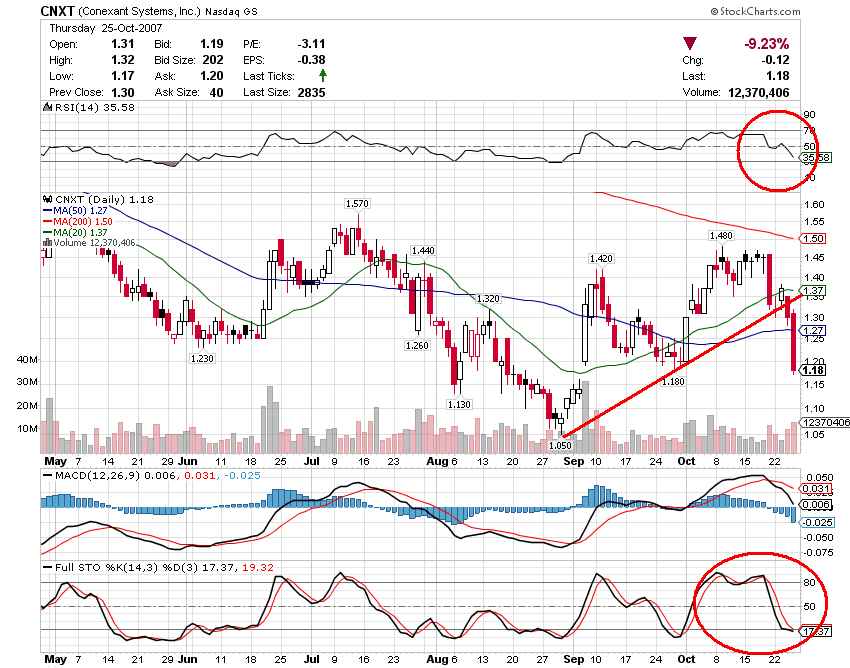
Task: Click the 'MA(20) 1.37' legend text
Action: 80,233
